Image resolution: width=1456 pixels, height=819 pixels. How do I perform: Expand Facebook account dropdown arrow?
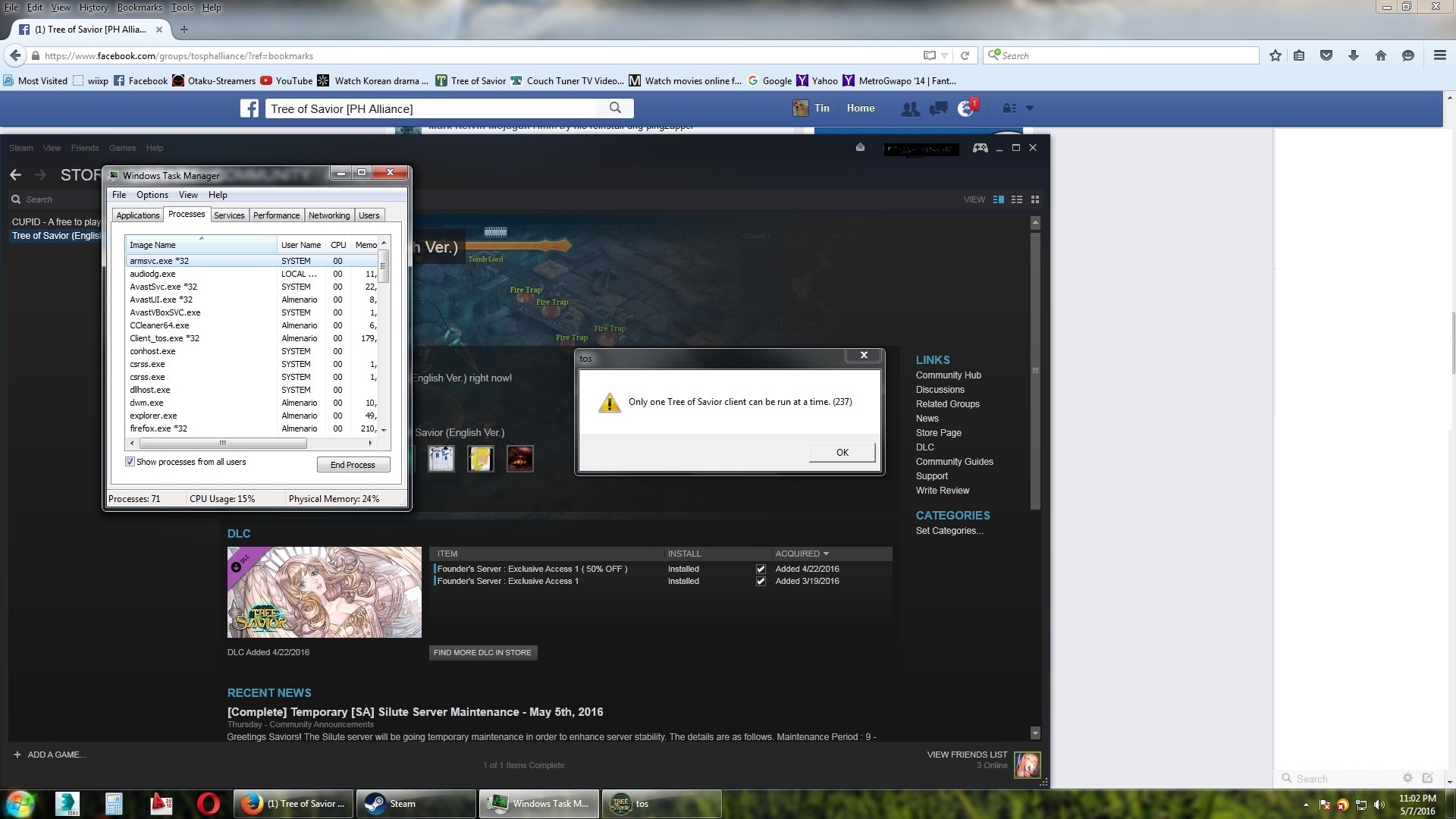click(x=1030, y=108)
